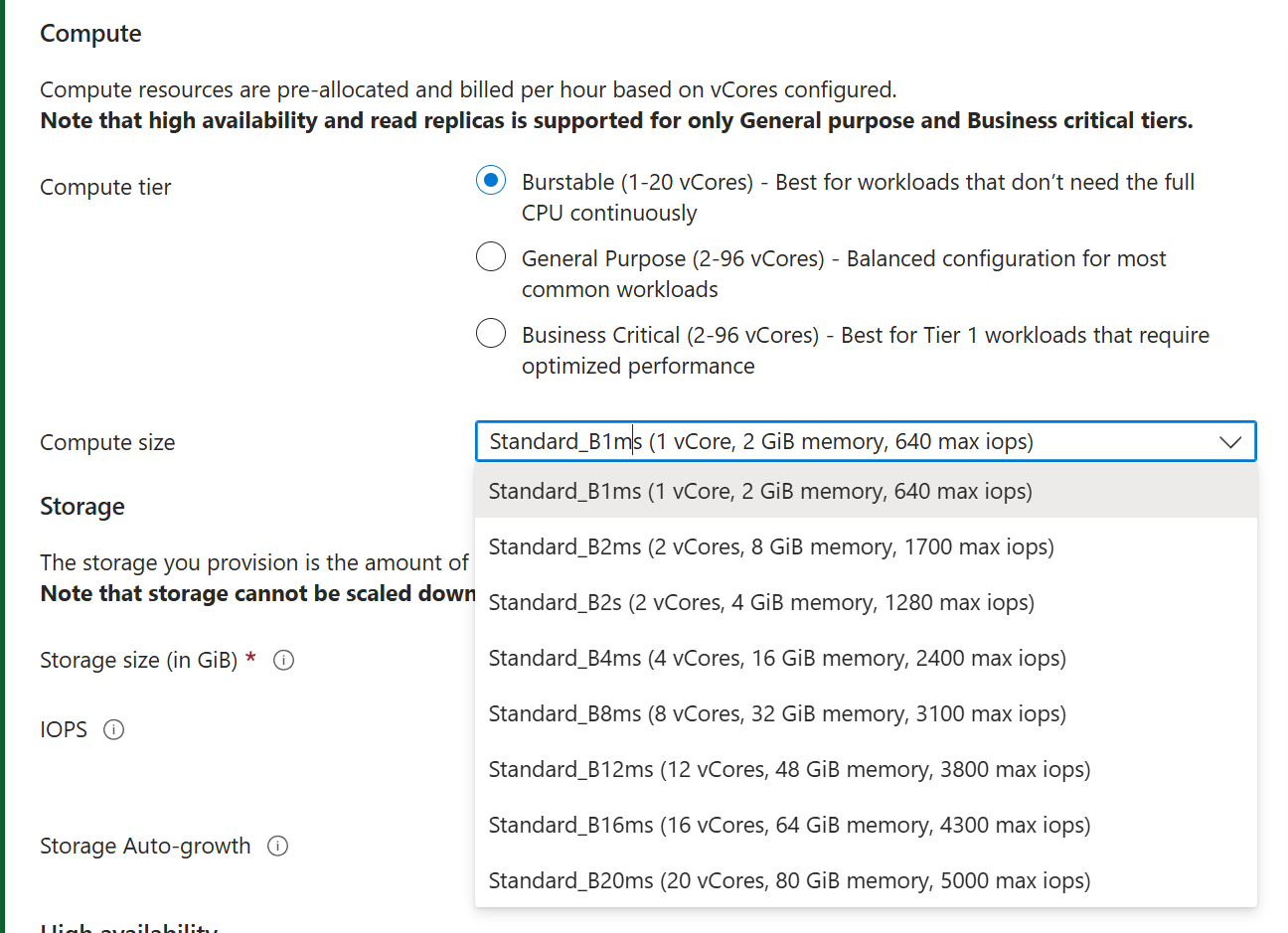Pick Standard_B16ms from the options
1288x933 pixels.
click(x=788, y=825)
